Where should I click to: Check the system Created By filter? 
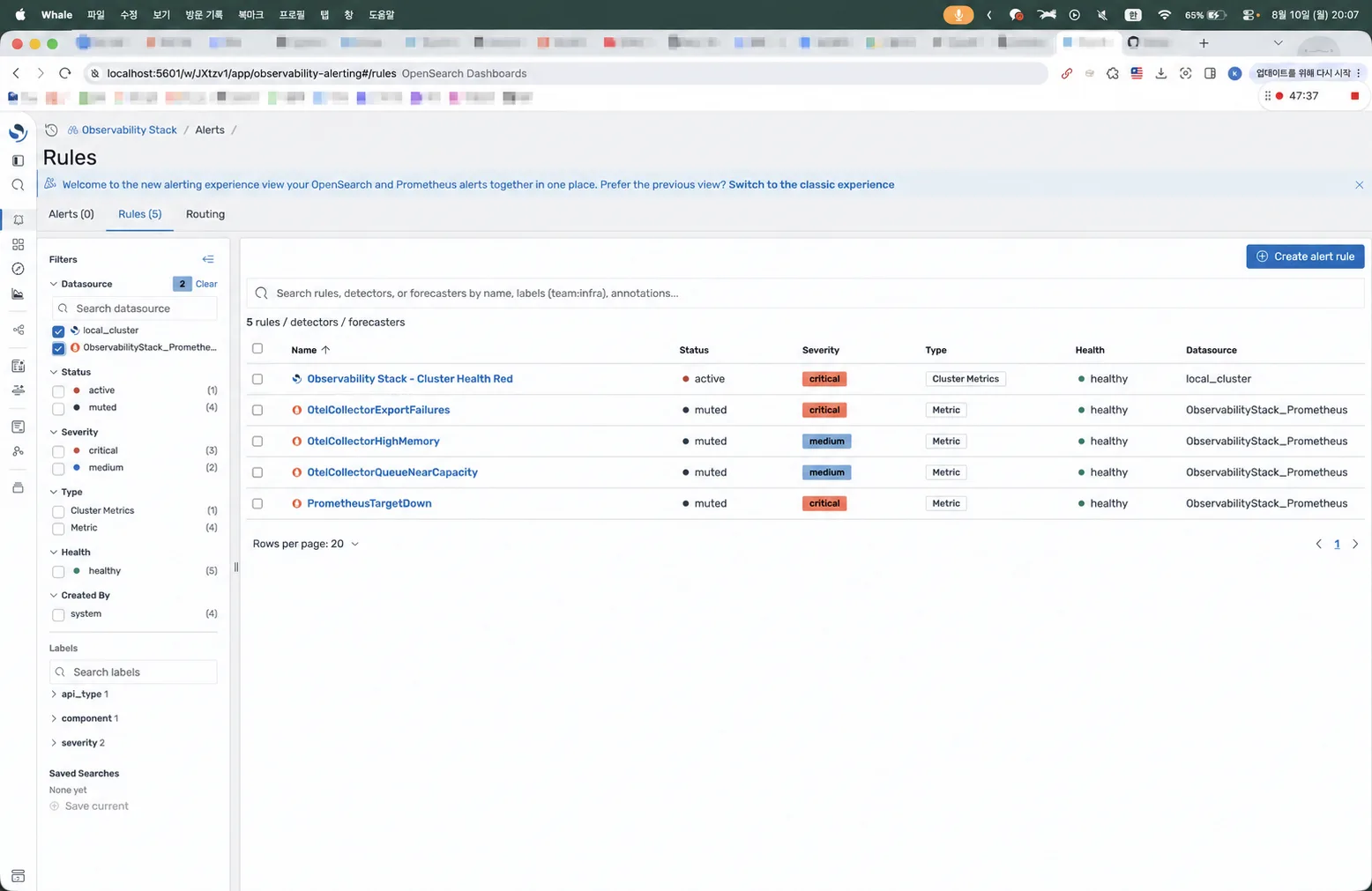pyautogui.click(x=58, y=614)
